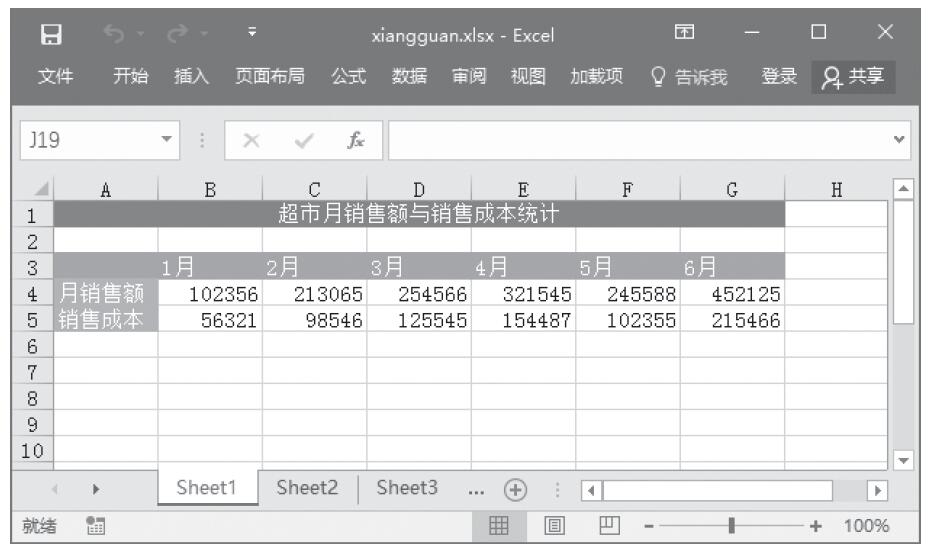Add a new sheet with plus icon
This screenshot has width=929, height=553.
pos(516,490)
